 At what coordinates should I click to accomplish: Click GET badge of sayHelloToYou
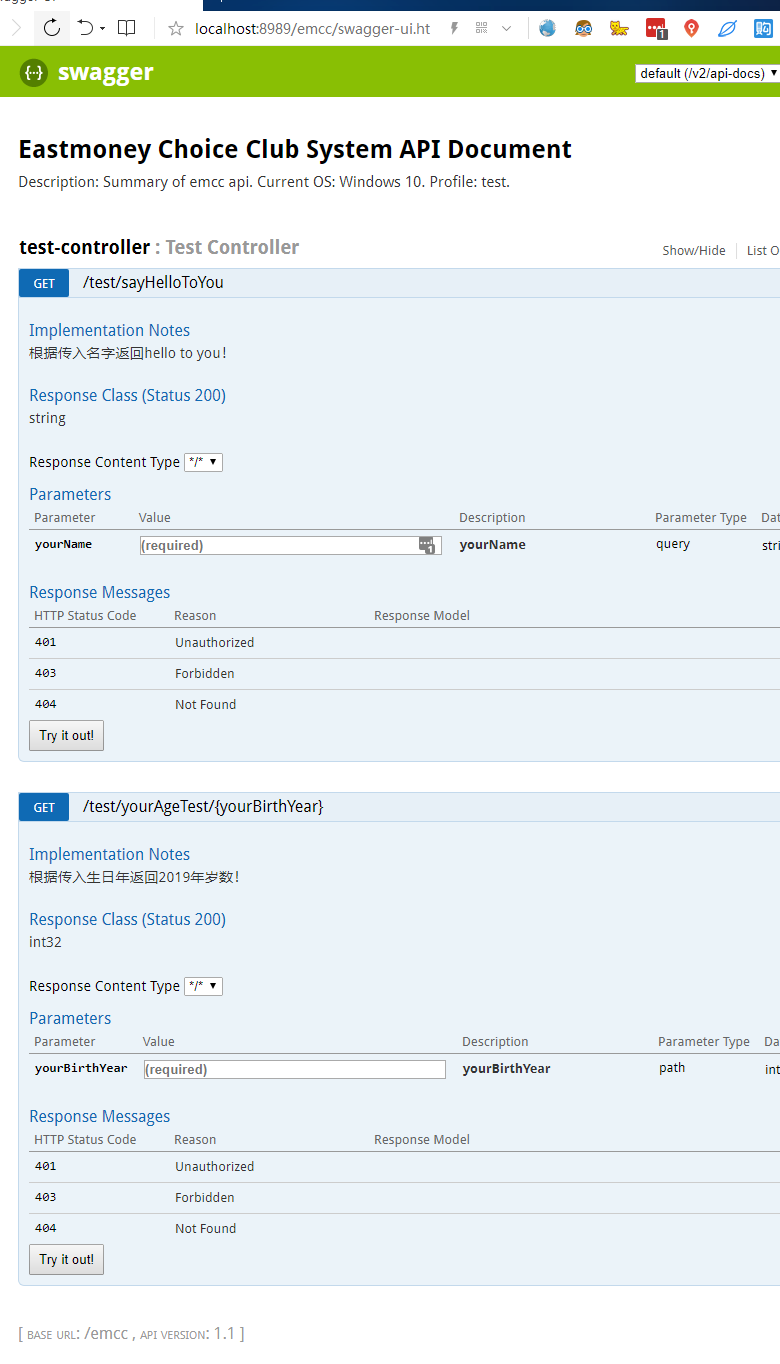click(x=44, y=283)
